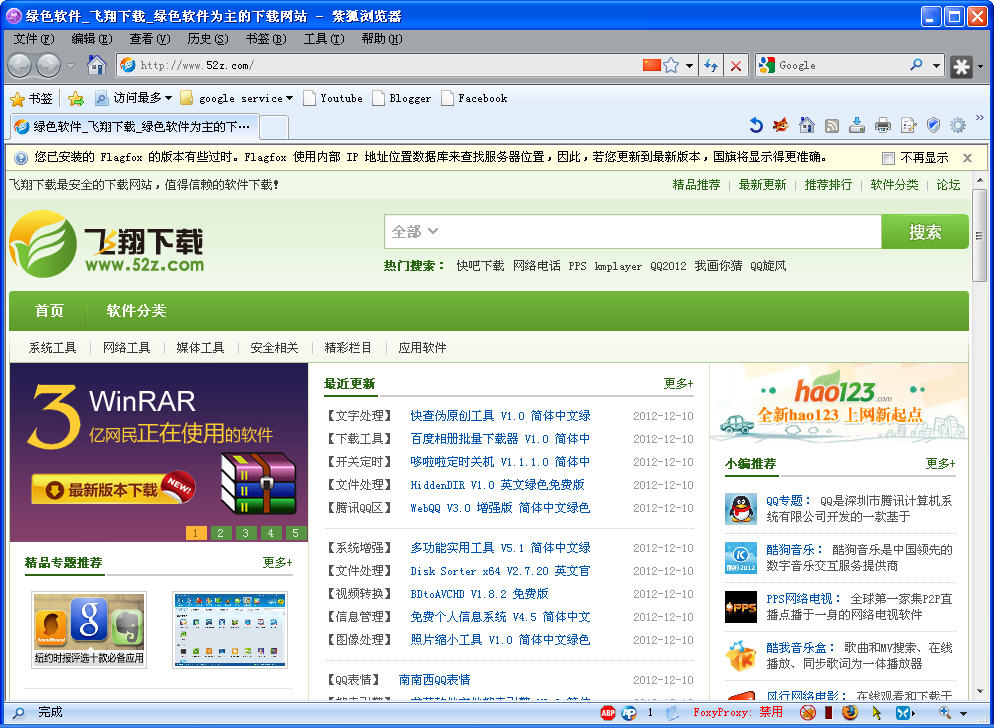Image resolution: width=994 pixels, height=728 pixels.
Task: Click the Adblock Plus ABP status icon
Action: (x=607, y=713)
